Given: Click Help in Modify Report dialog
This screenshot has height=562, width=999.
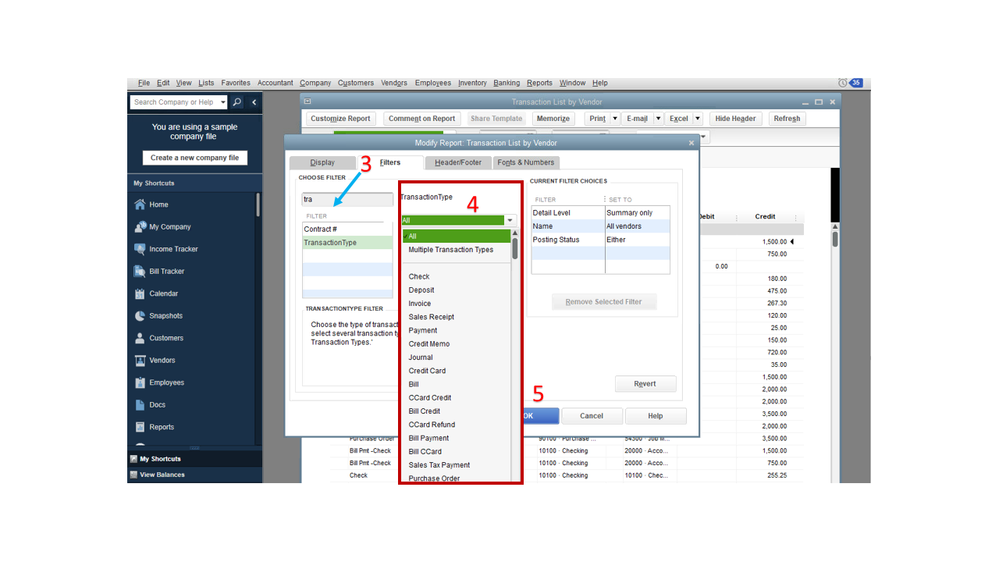Looking at the screenshot, I should [x=656, y=416].
